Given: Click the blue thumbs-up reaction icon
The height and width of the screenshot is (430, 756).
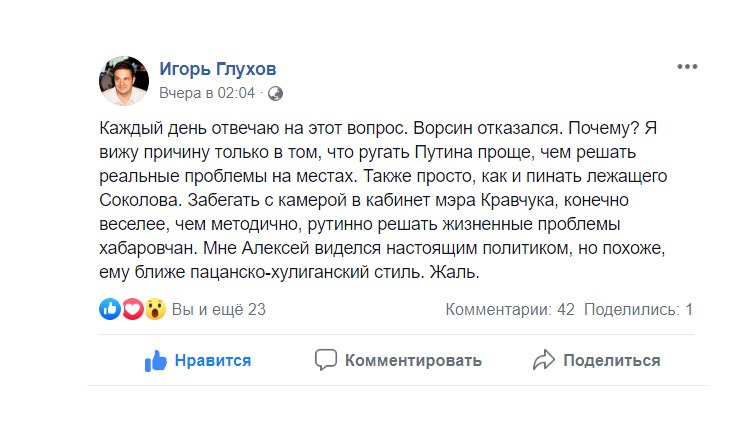Looking at the screenshot, I should click(x=110, y=309).
